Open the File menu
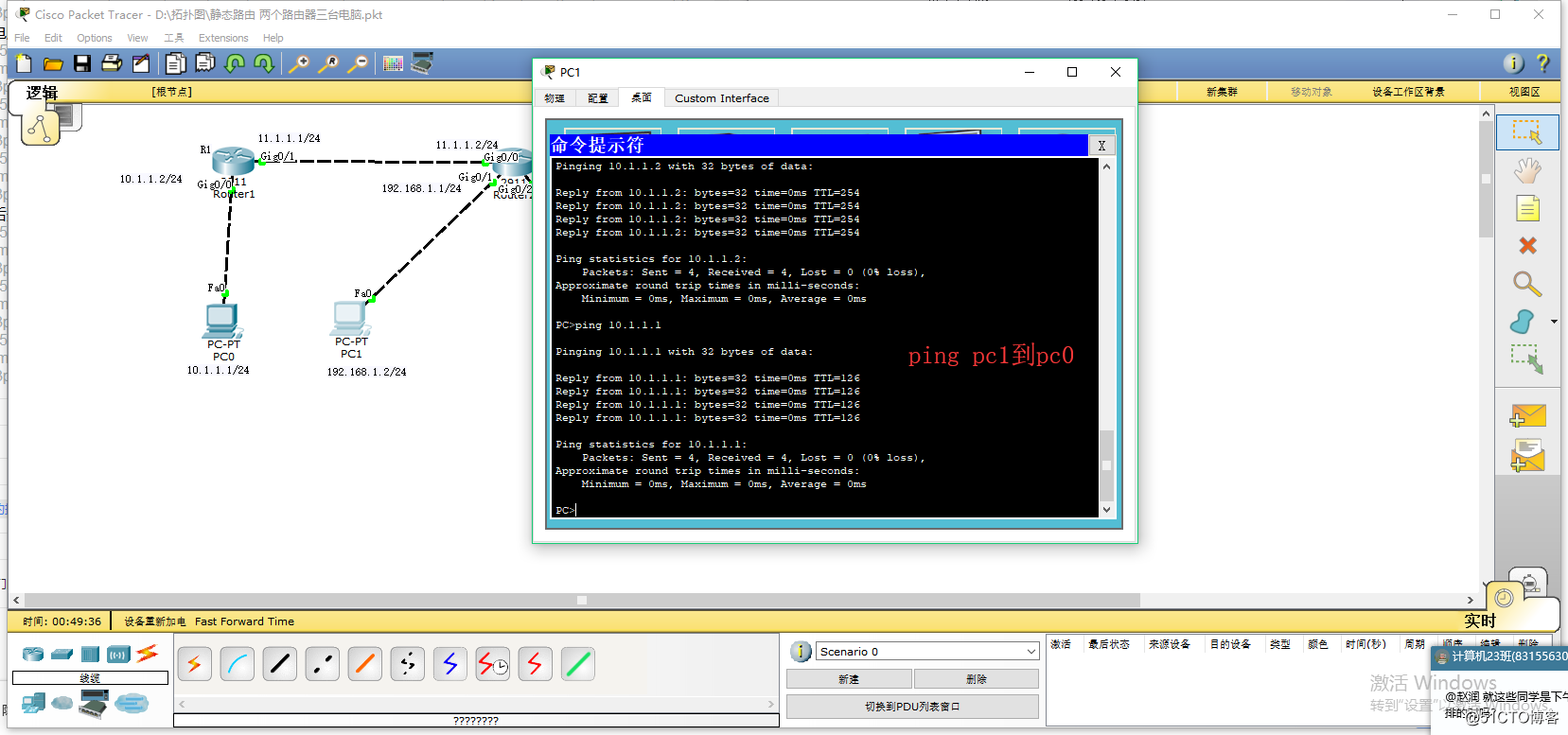The image size is (1568, 735). 22,38
